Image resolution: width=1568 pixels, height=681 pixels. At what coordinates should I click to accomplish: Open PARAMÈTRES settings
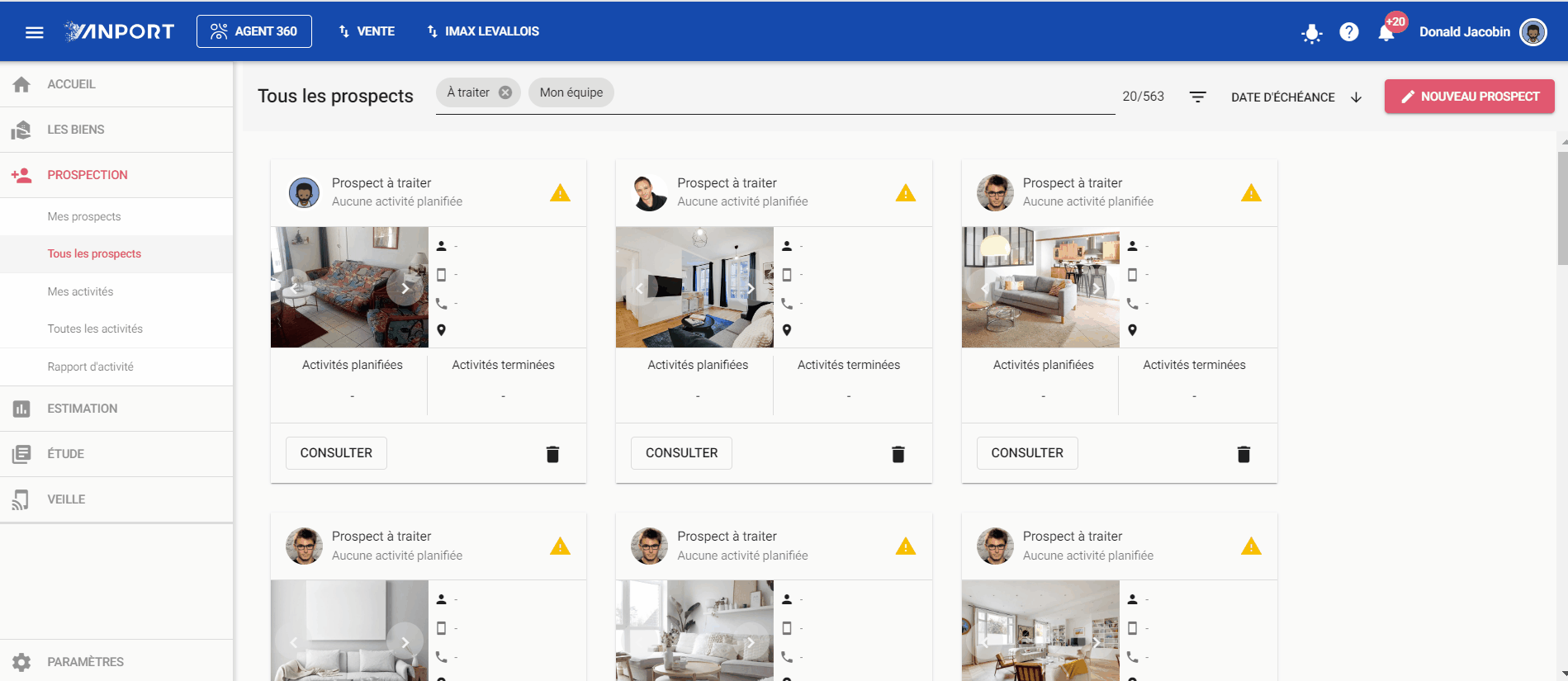coord(116,662)
